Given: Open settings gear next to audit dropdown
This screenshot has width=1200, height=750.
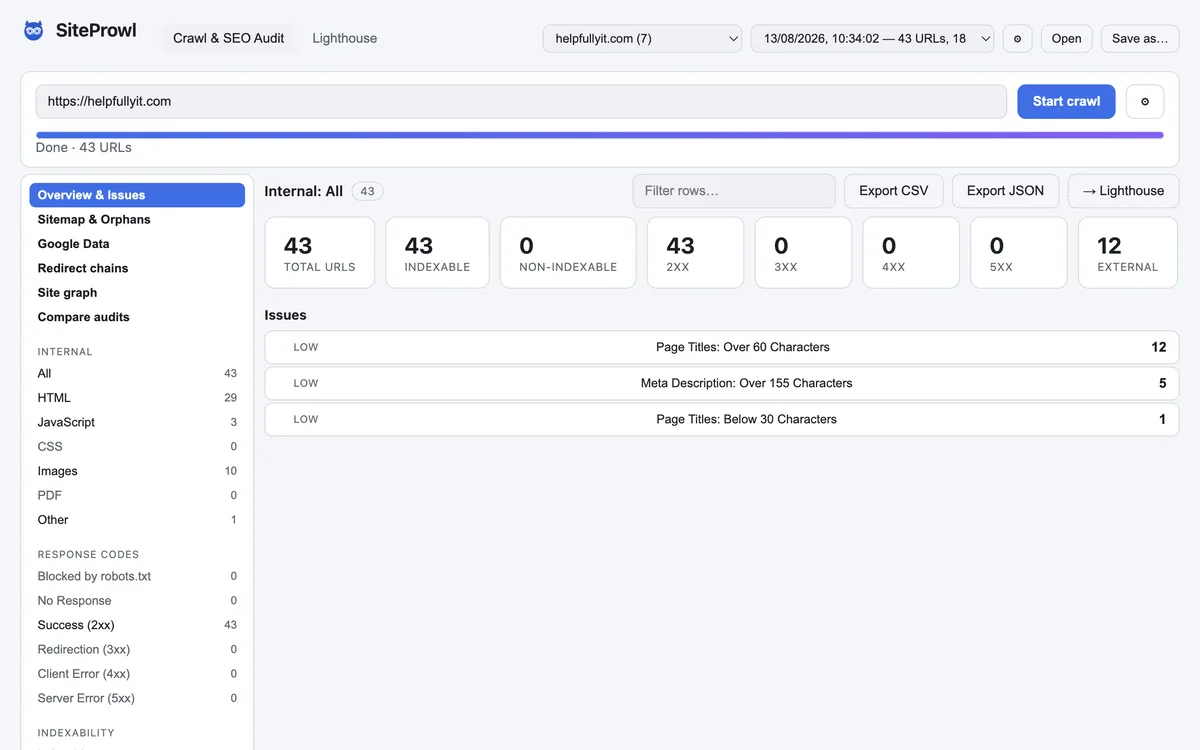Looking at the screenshot, I should coord(1017,38).
